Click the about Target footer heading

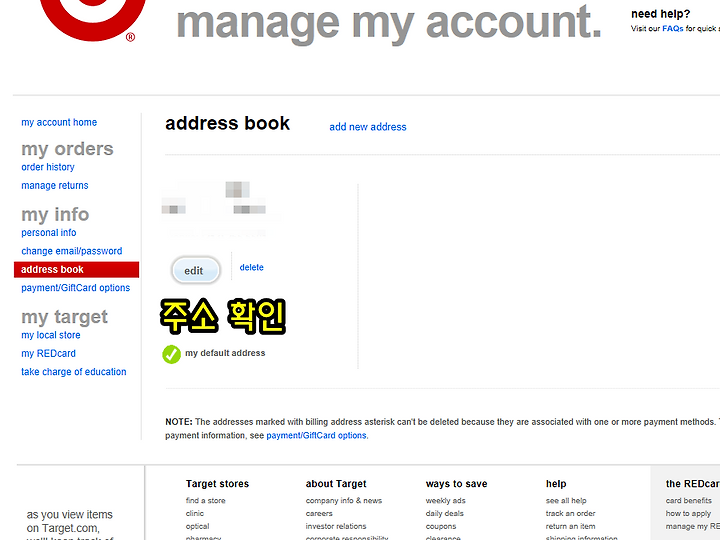tap(336, 484)
